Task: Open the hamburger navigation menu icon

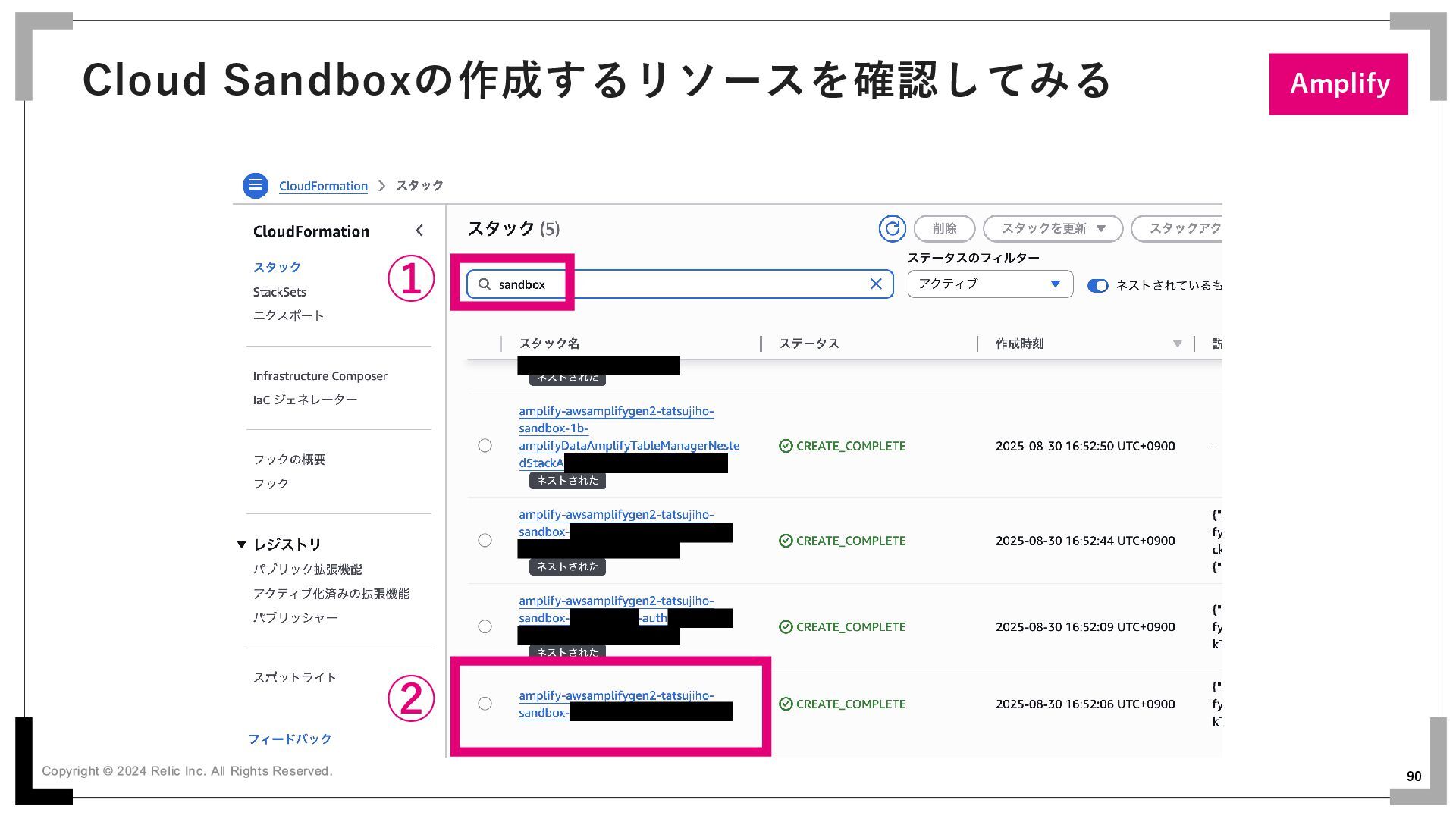Action: 256,185
